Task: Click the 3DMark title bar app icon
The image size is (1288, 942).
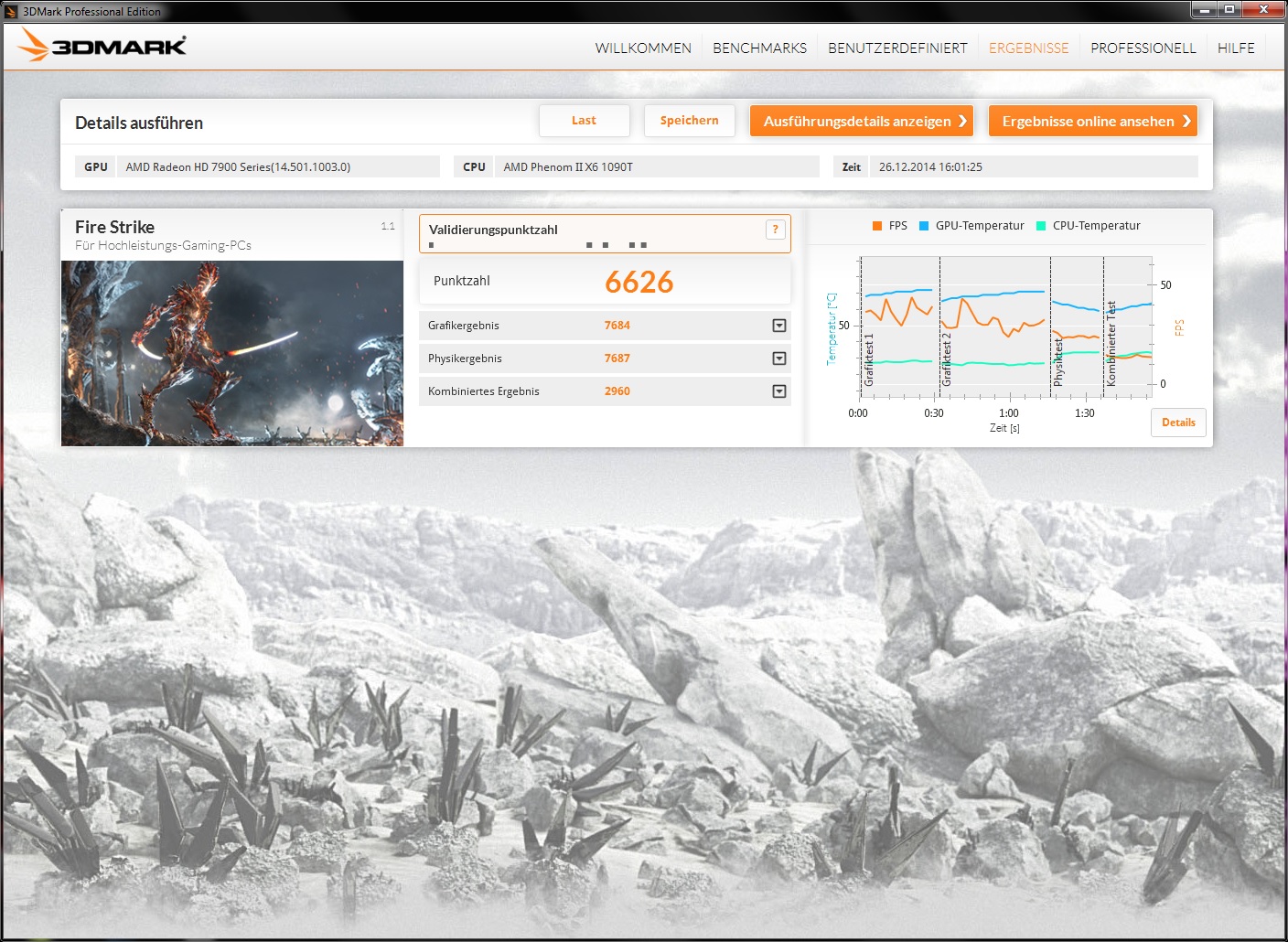Action: click(11, 12)
